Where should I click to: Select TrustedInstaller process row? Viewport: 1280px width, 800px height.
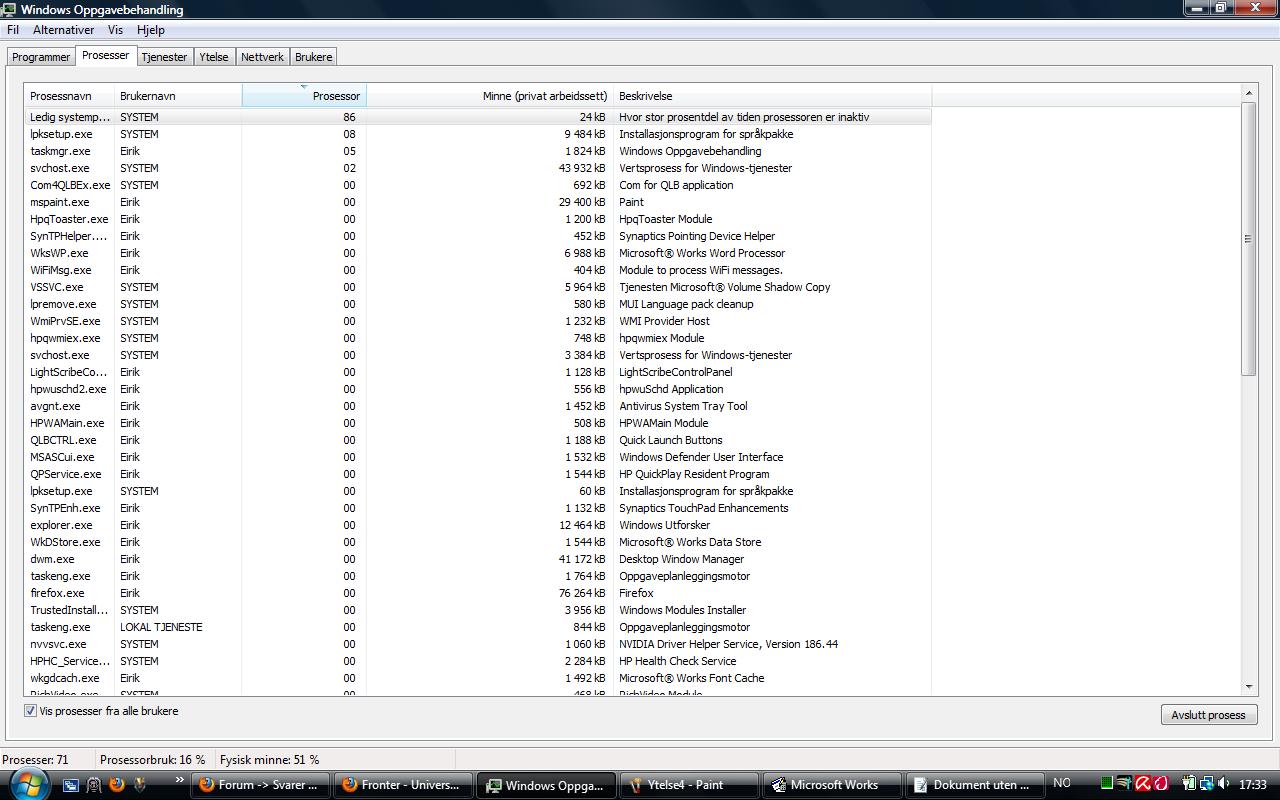point(478,610)
